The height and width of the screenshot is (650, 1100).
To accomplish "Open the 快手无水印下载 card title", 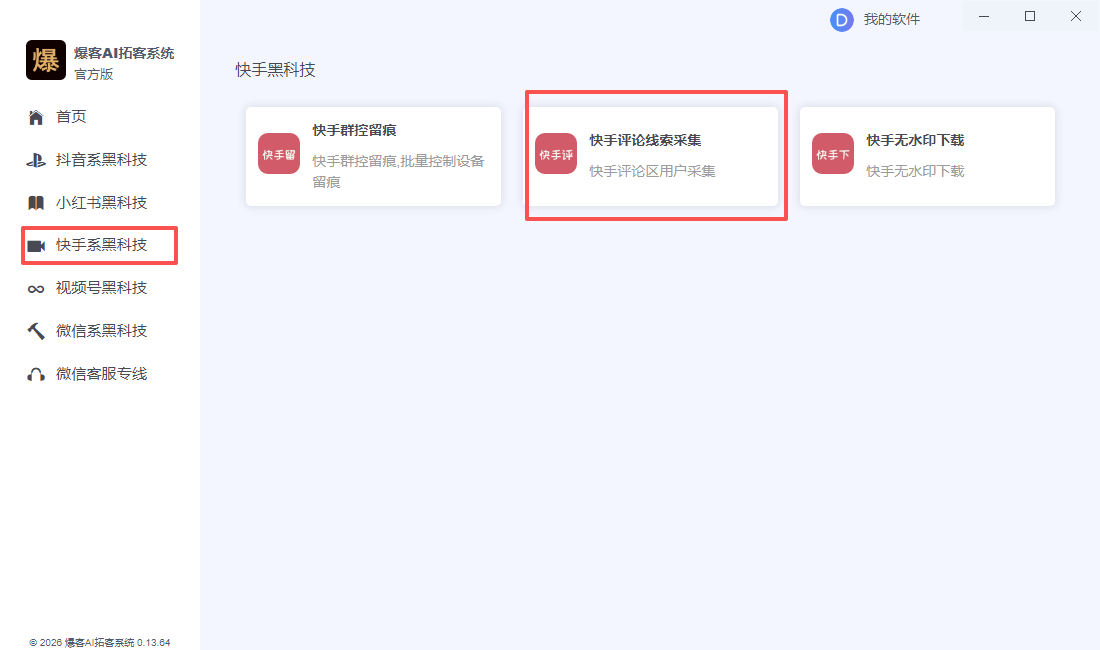I will 915,140.
